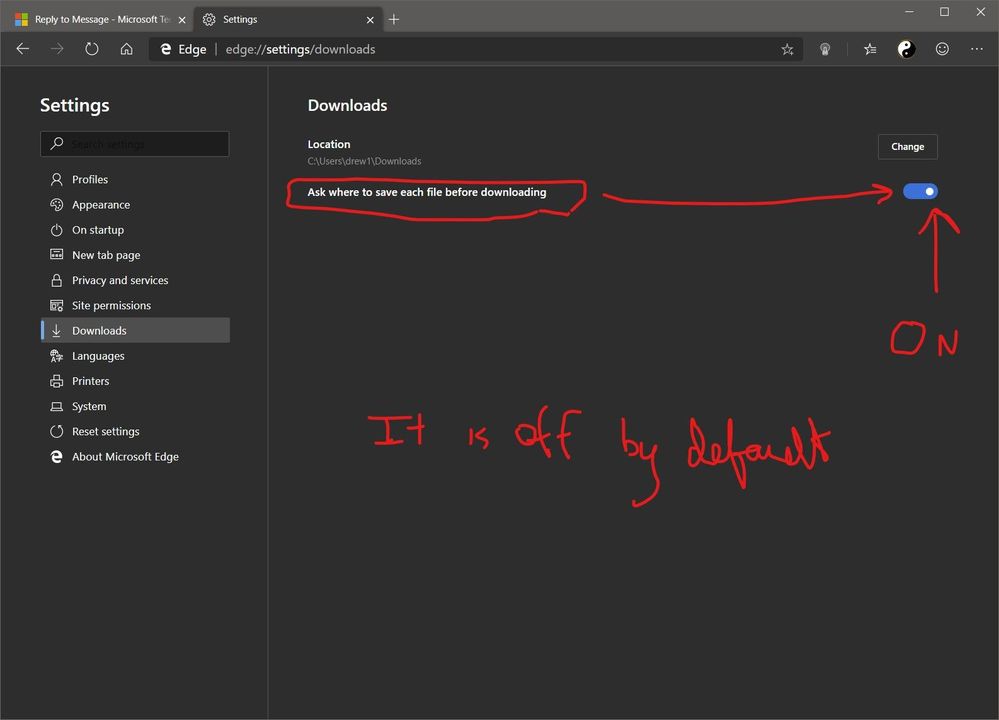Maximize the Edge window
Screen dimensions: 999x720
click(x=945, y=11)
